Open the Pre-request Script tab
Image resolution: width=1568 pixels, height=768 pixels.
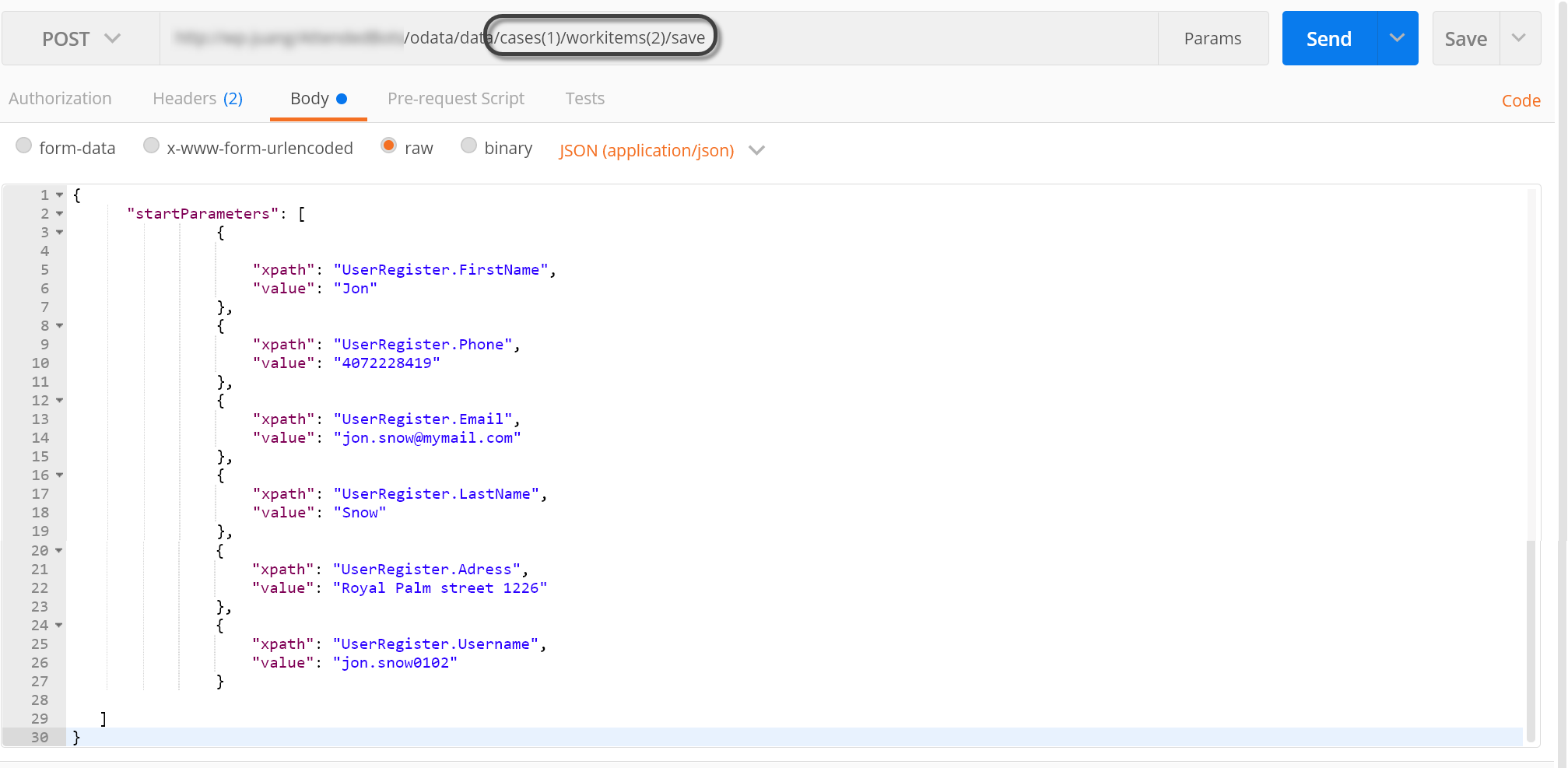pyautogui.click(x=456, y=99)
